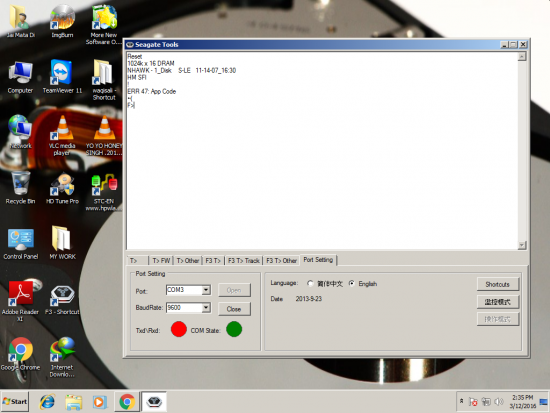Screen dimensions: 550x413
Task: Click the terminal scrollbar down arrow
Action: (522, 245)
